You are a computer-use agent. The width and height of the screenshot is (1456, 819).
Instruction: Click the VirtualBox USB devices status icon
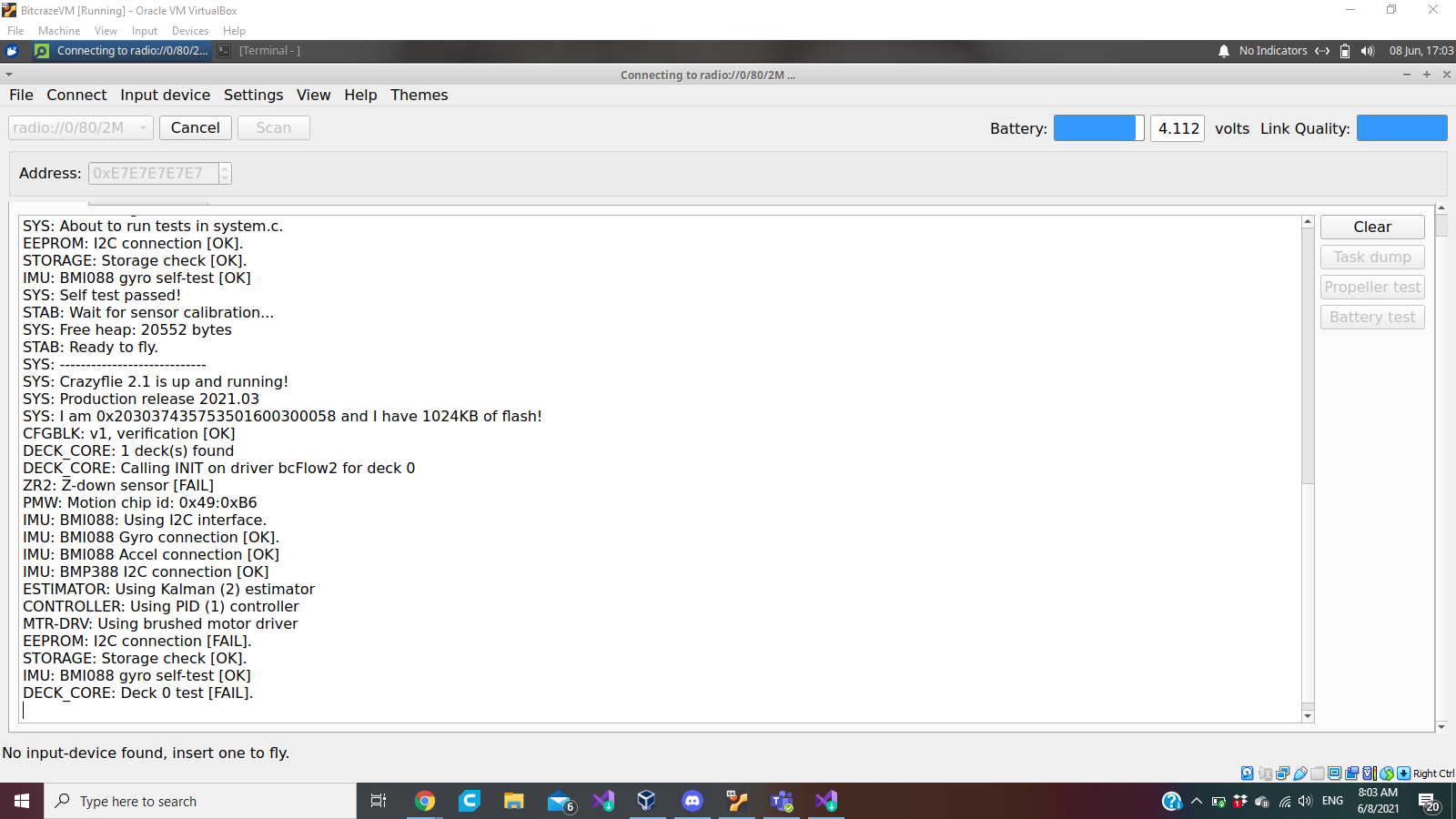[1300, 773]
